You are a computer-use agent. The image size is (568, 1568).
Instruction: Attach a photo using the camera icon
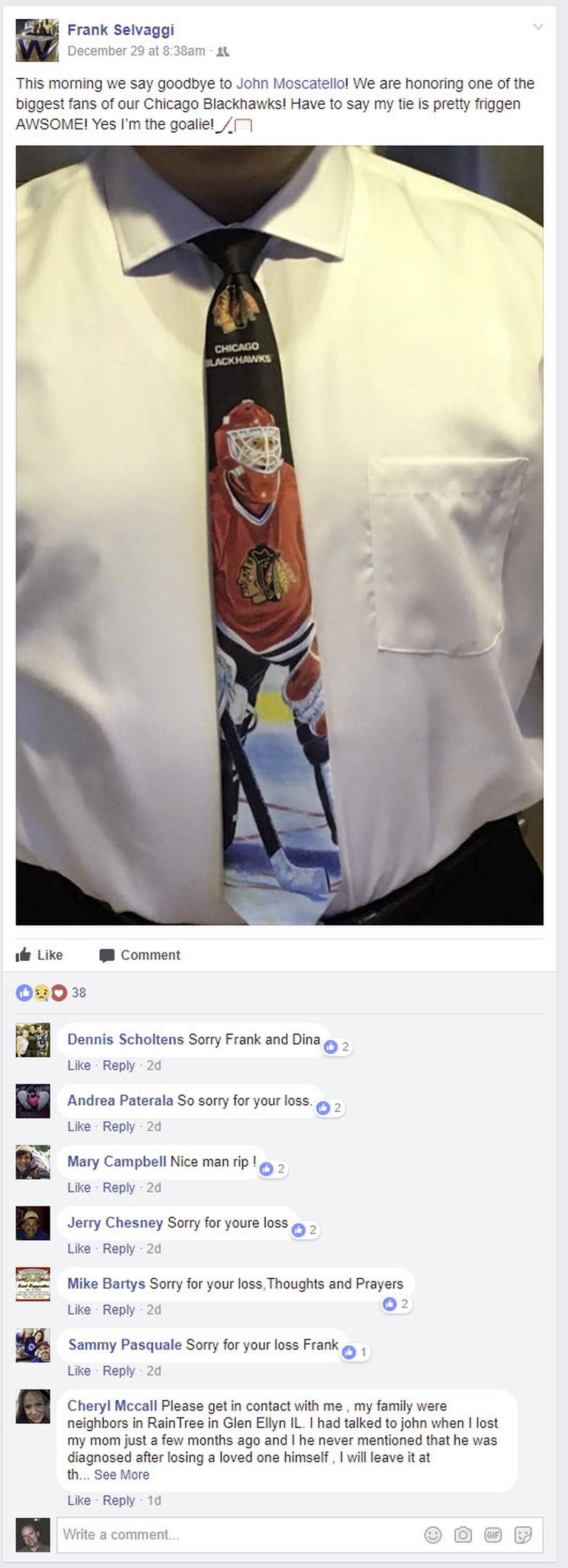pyautogui.click(x=462, y=1534)
